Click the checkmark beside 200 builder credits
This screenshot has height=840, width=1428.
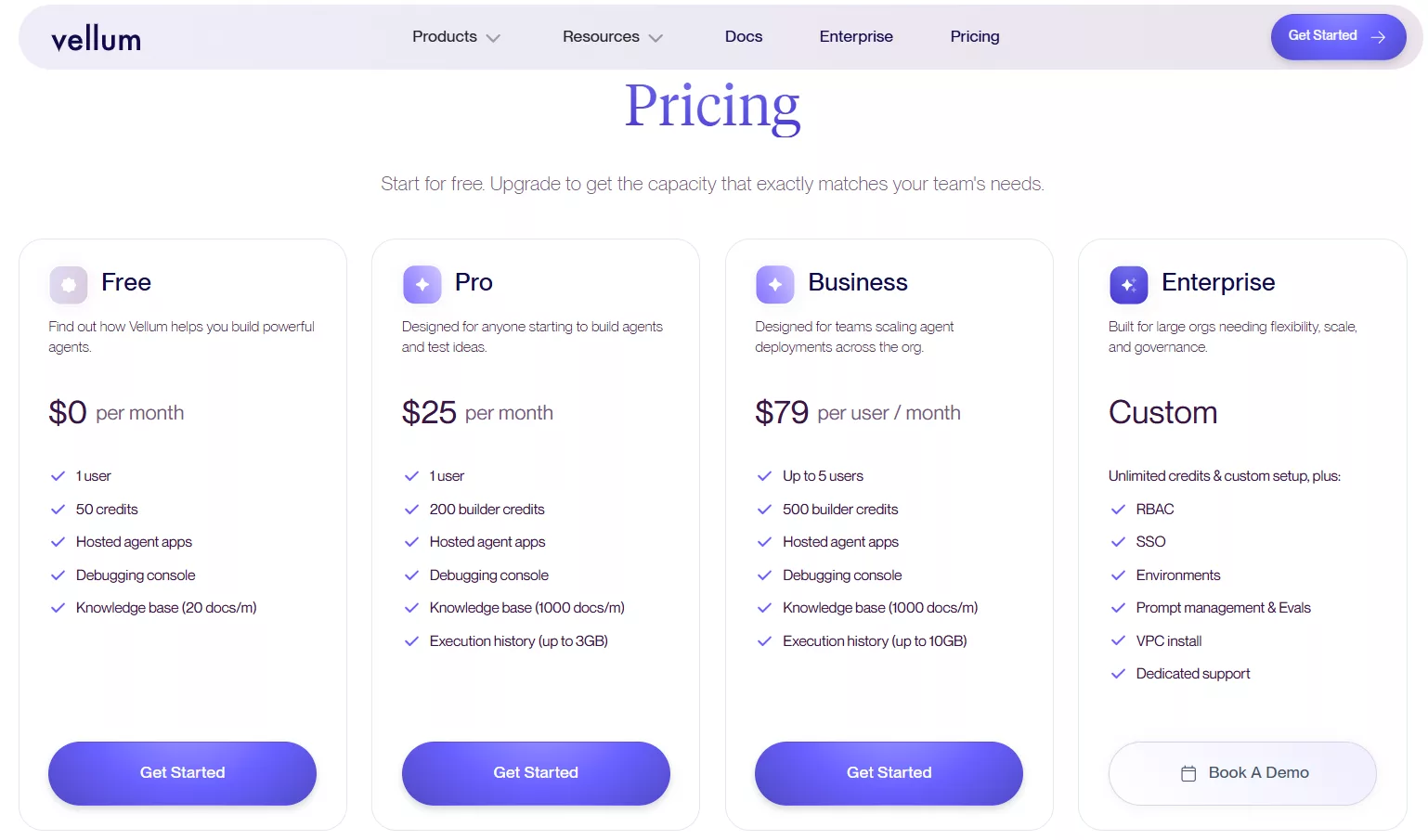[411, 510]
